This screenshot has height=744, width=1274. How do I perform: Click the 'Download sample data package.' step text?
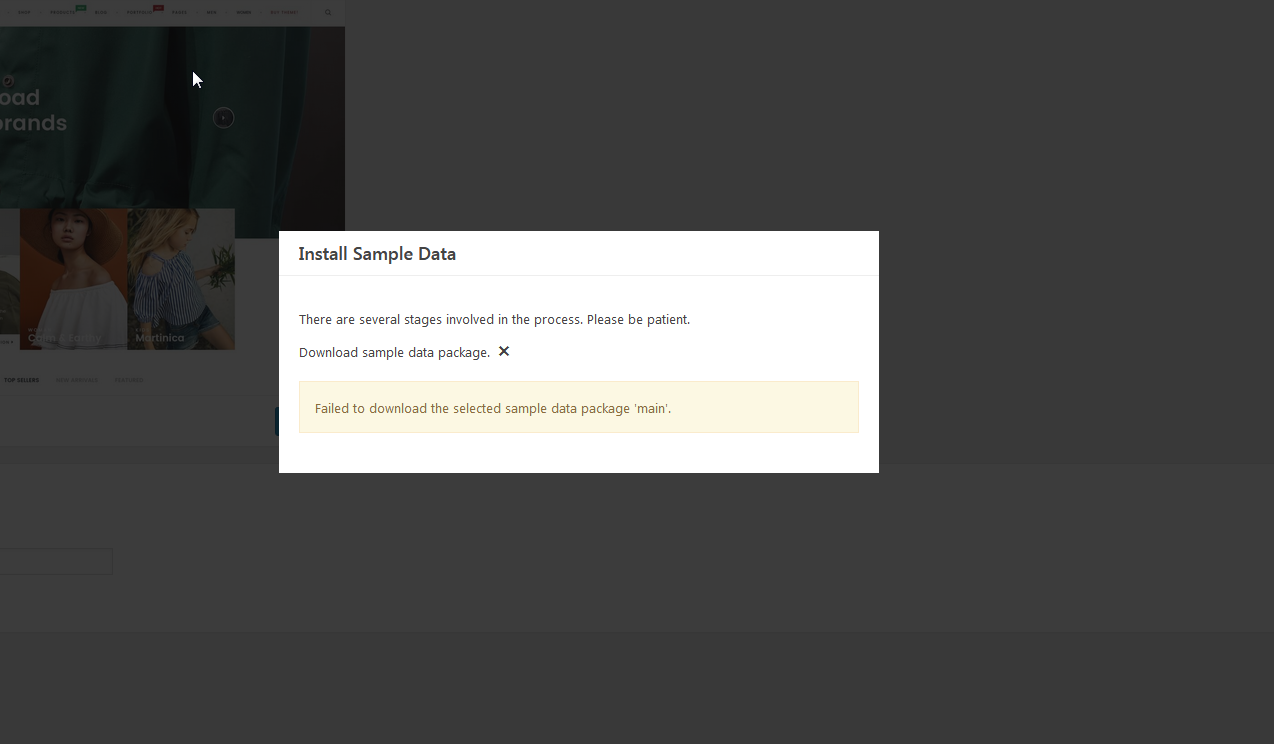coord(394,352)
